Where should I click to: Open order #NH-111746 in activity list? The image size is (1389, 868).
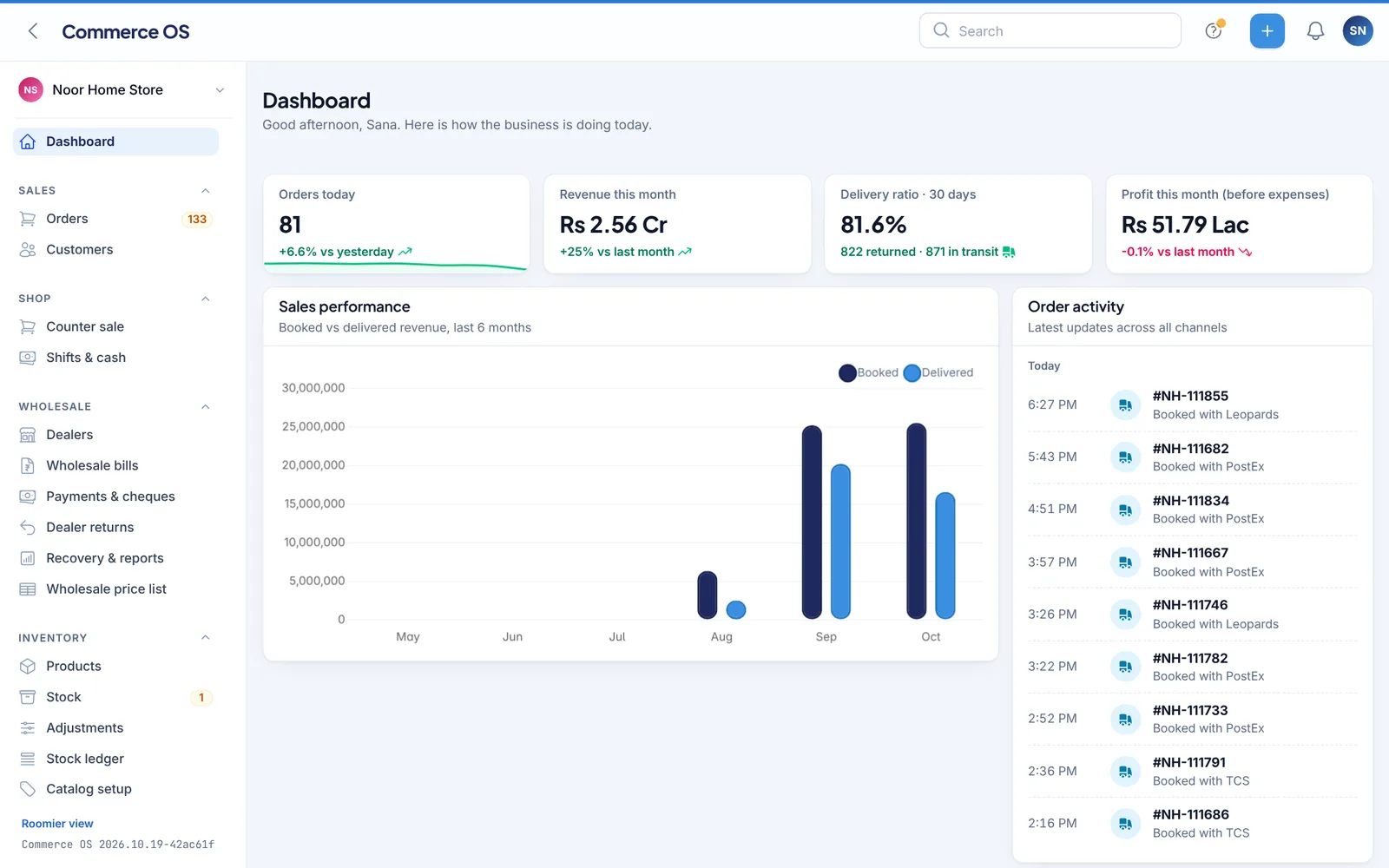pyautogui.click(x=1192, y=615)
